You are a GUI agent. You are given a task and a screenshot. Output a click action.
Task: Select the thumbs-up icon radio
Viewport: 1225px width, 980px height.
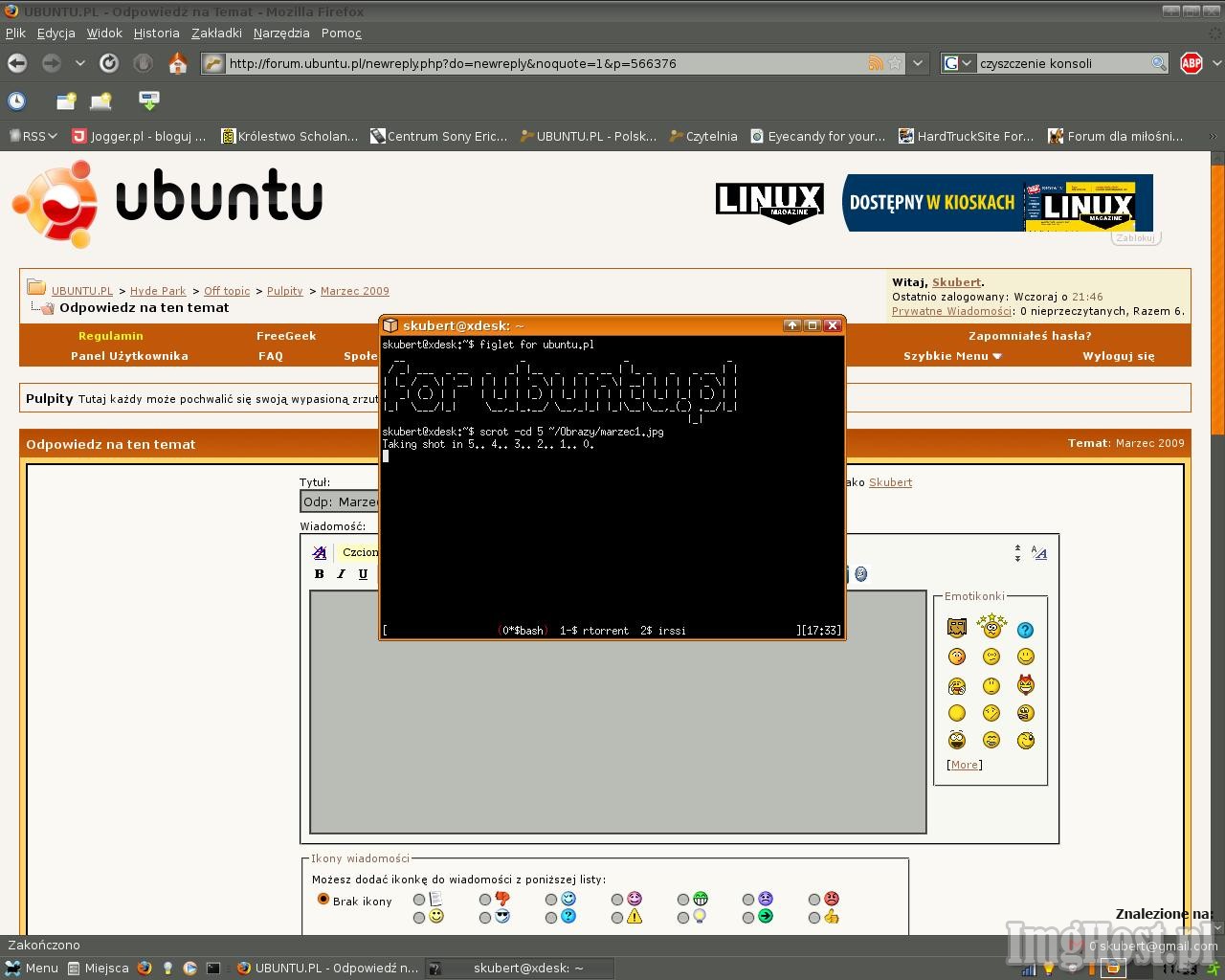pyautogui.click(x=814, y=917)
